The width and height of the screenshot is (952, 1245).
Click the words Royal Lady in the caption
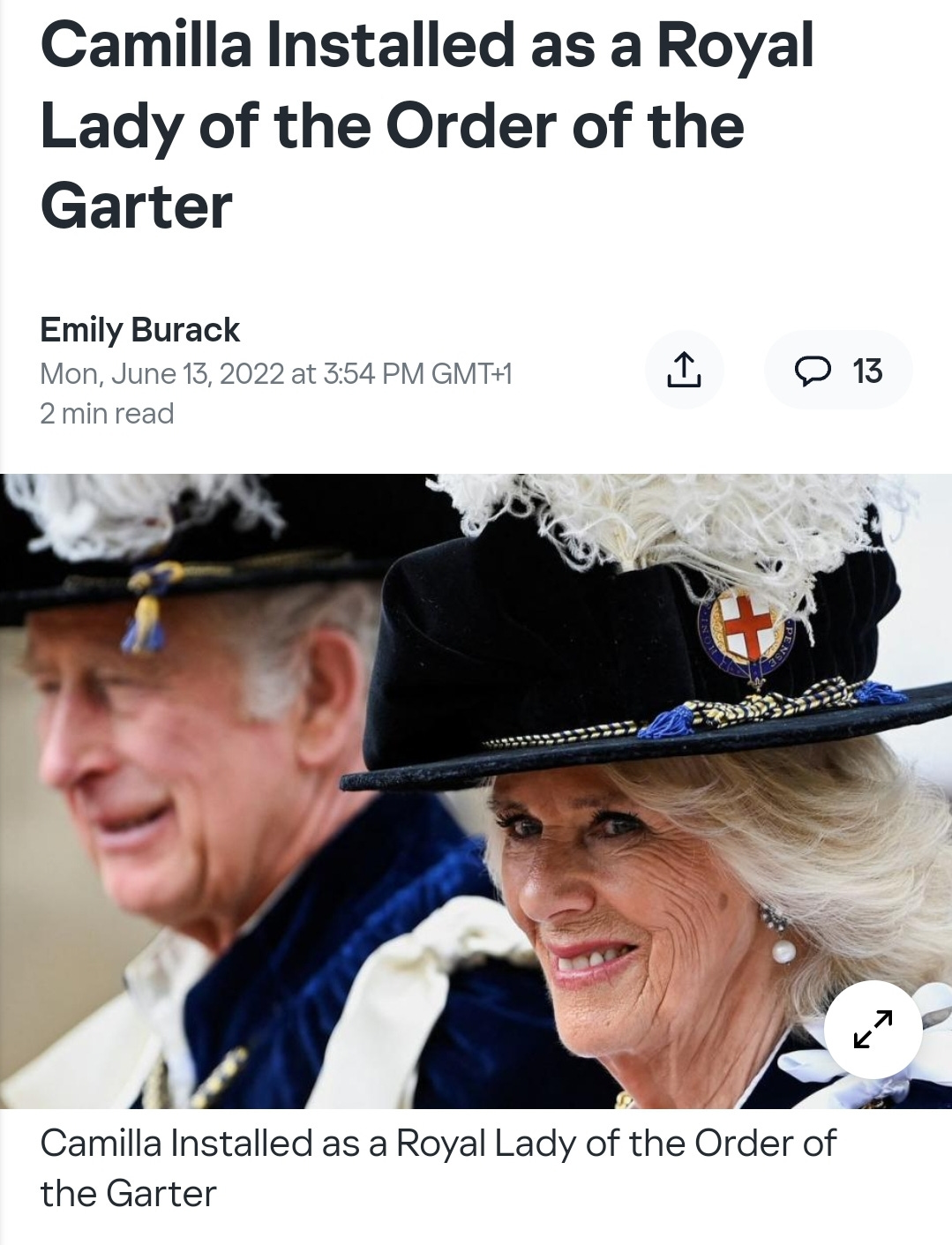pyautogui.click(x=487, y=1144)
